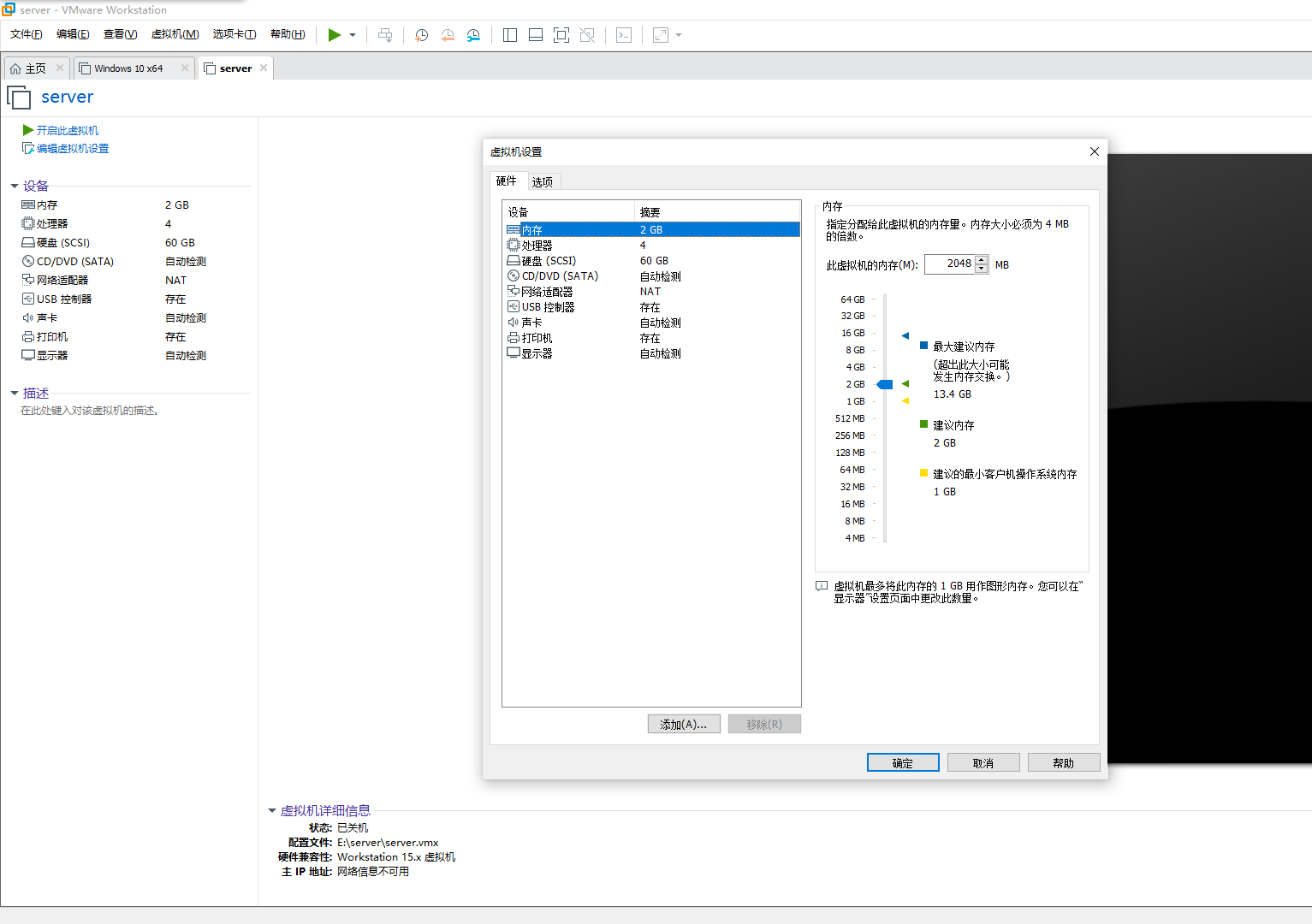This screenshot has width=1312, height=924.
Task: Click the home icon on 主页 tab
Action: pyautogui.click(x=15, y=68)
